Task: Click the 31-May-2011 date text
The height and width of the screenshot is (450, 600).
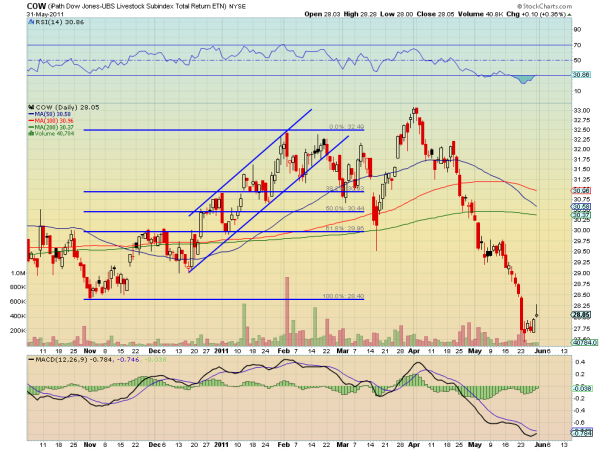Action: tap(45, 14)
